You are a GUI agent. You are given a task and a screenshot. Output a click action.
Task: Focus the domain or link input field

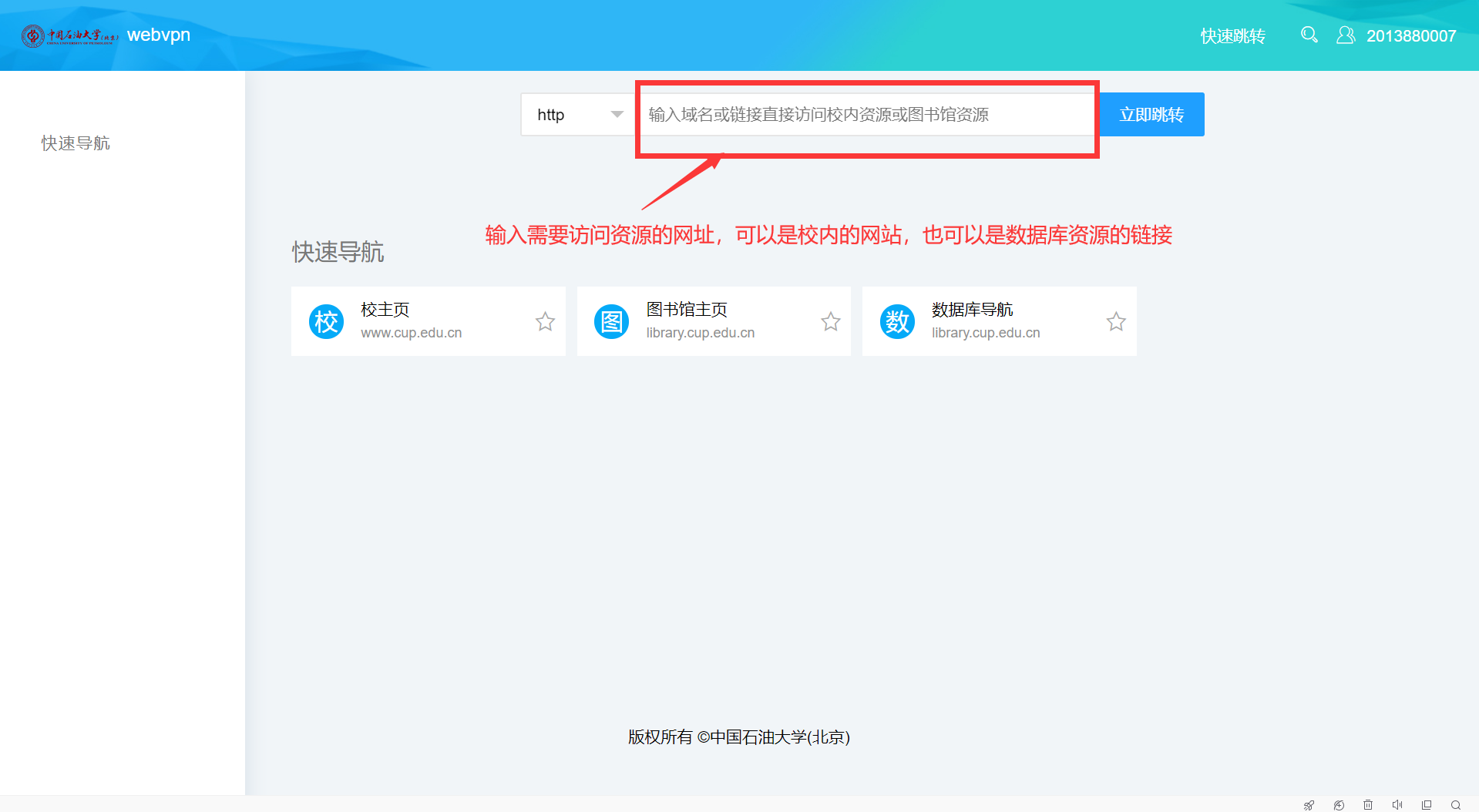[x=863, y=115]
